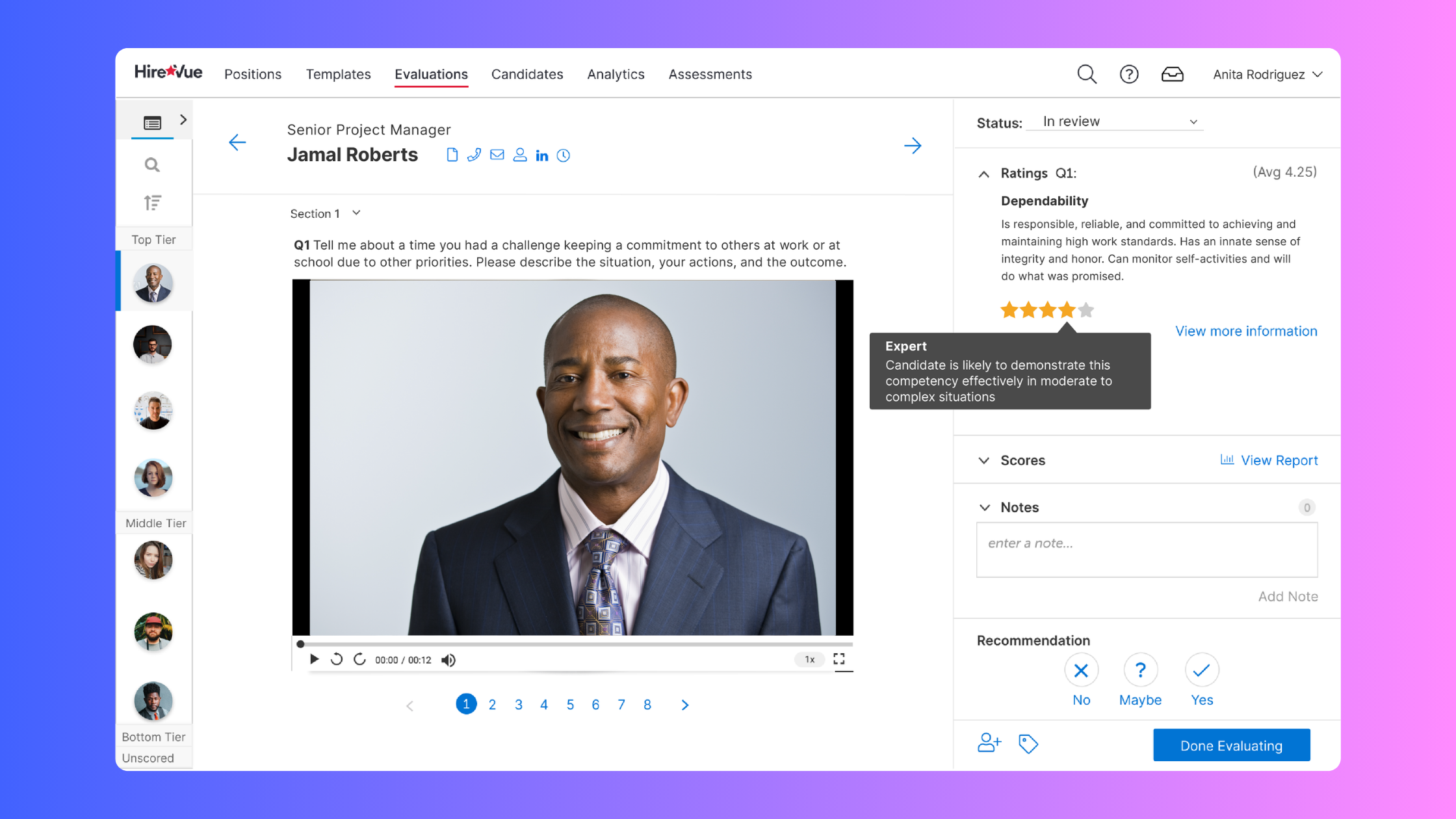Click the tag icon near Done Evaluating
Screen dimensions: 1456x819
pyautogui.click(x=1028, y=744)
